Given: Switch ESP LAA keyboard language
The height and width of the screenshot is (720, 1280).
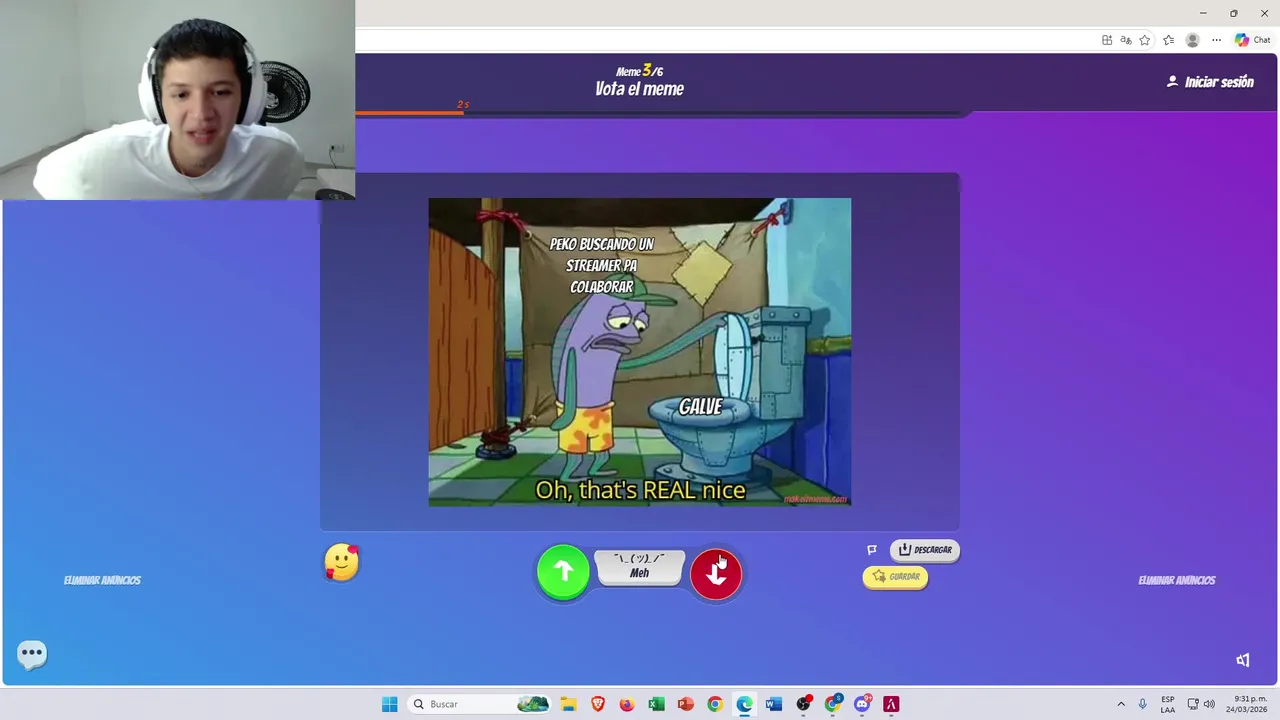Looking at the screenshot, I should coord(1168,704).
